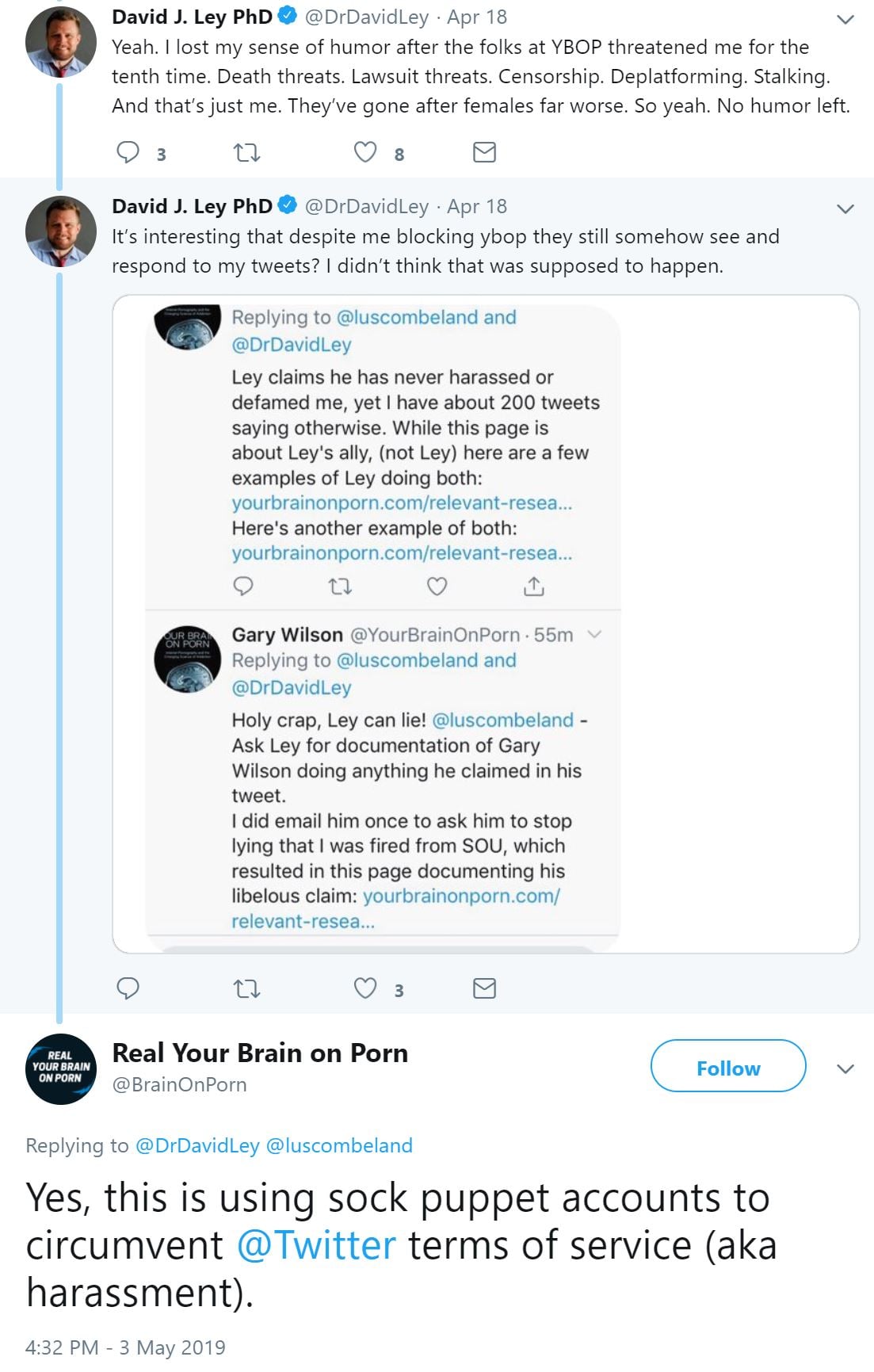Open chevron menu beside Follow button
This screenshot has width=874, height=1372.
(x=845, y=1068)
